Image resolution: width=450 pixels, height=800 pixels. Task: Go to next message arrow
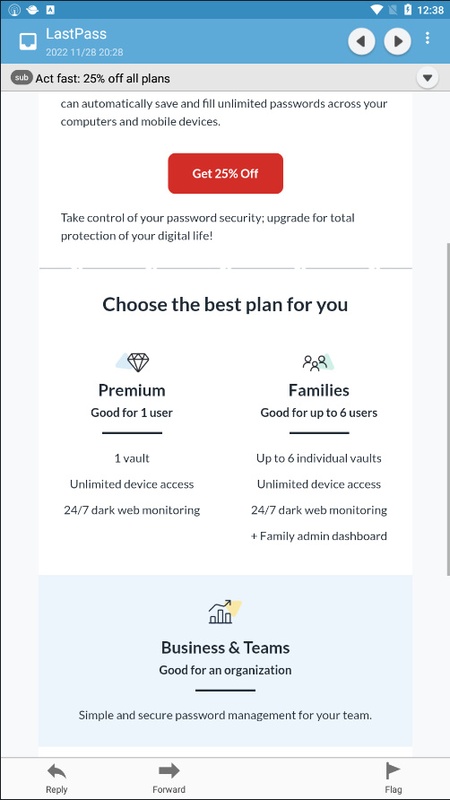[x=397, y=41]
